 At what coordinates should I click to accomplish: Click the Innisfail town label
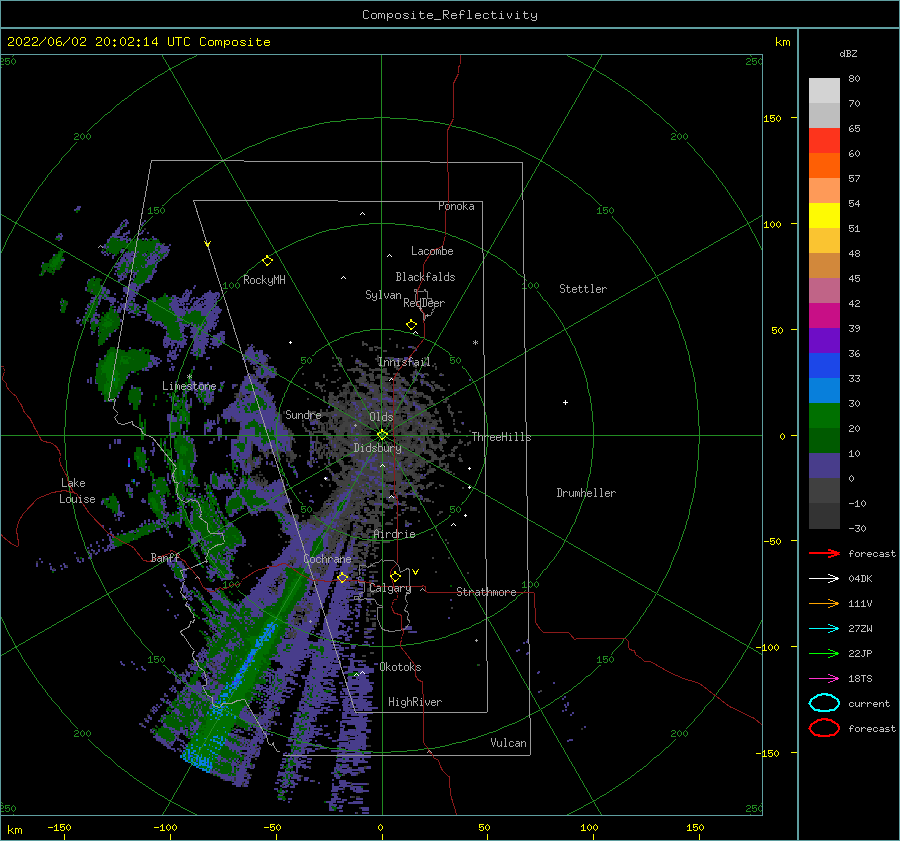[x=404, y=362]
